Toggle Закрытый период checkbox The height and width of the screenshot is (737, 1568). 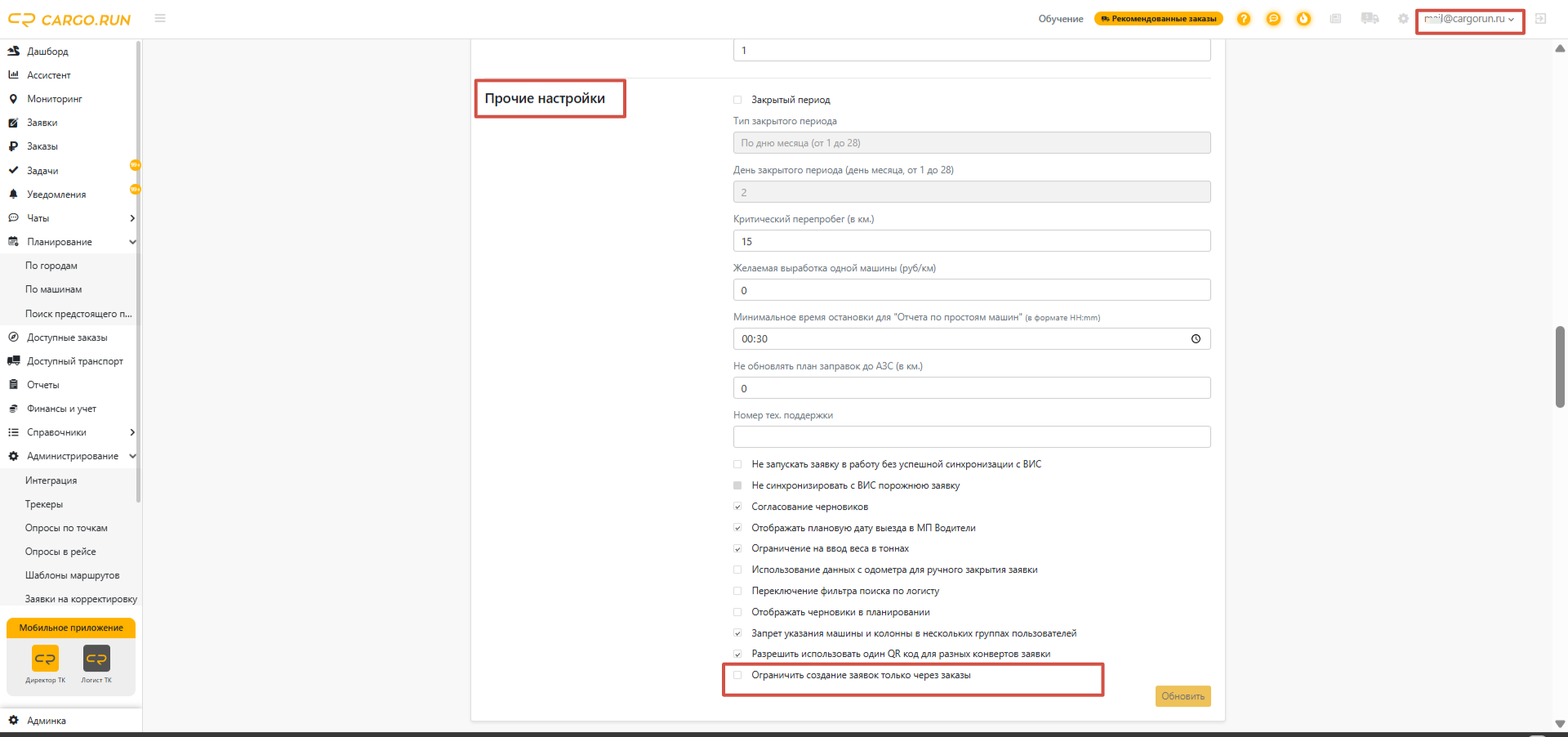click(737, 100)
